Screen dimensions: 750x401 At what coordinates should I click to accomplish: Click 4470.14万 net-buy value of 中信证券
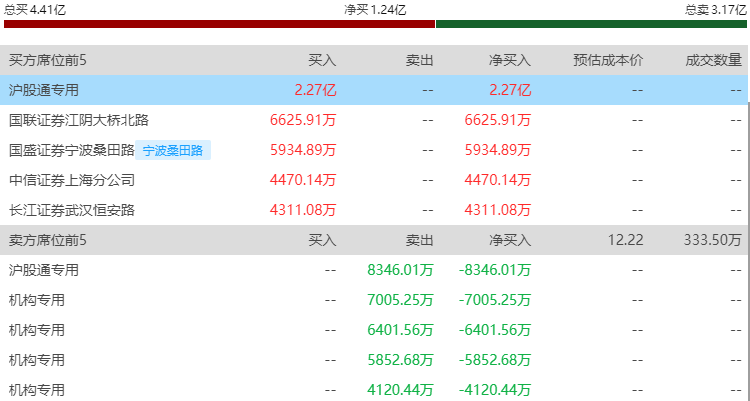(498, 180)
